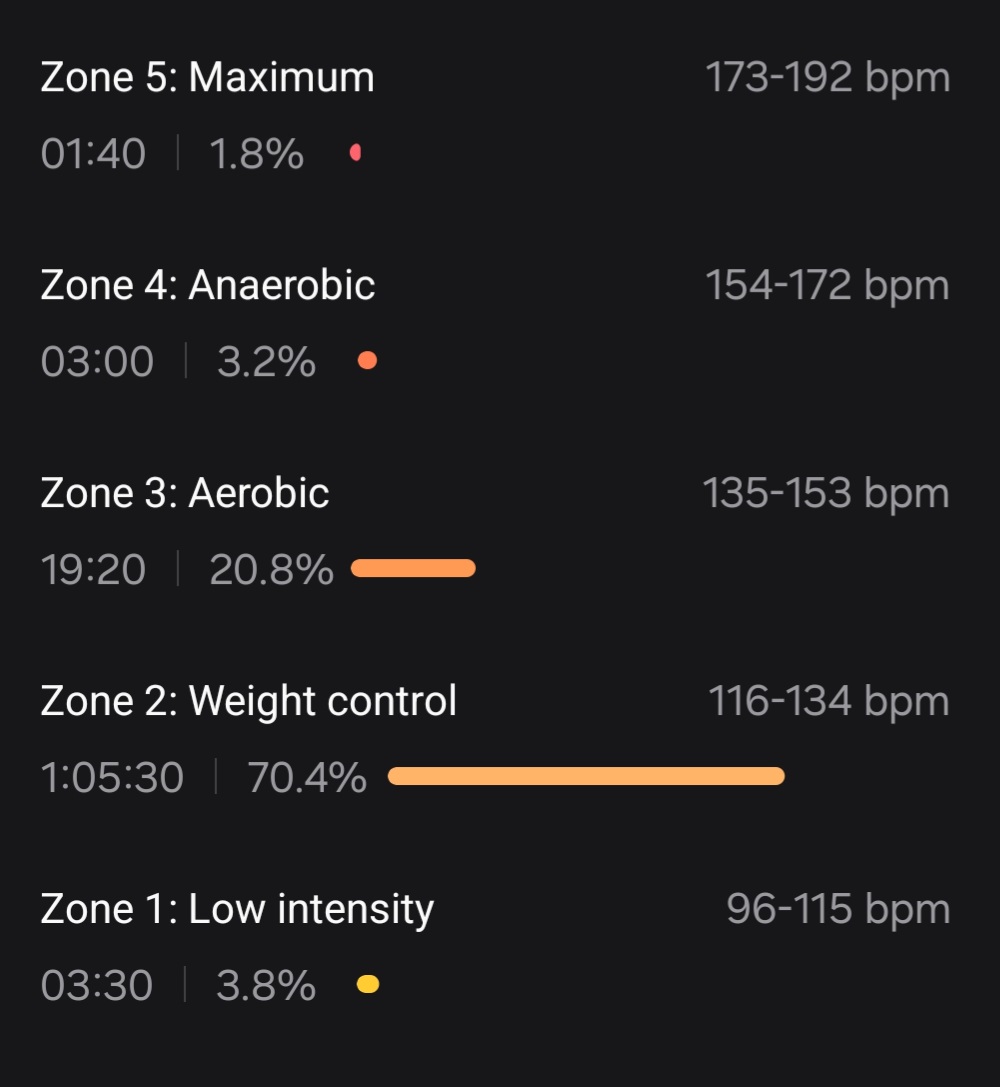Click the 173-192 bpm range label
The image size is (1000, 1087).
827,78
